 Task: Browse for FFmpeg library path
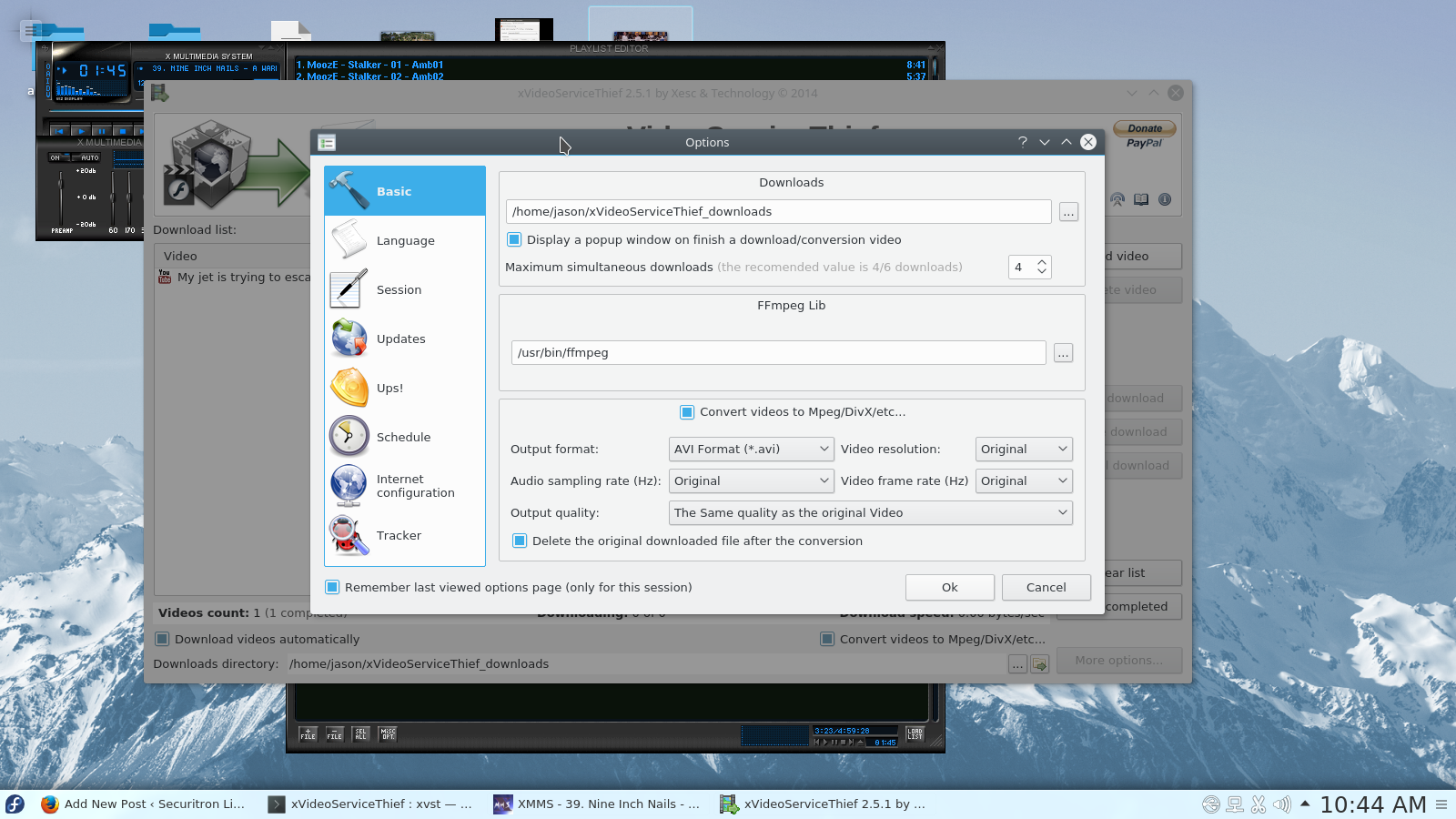[x=1063, y=353]
